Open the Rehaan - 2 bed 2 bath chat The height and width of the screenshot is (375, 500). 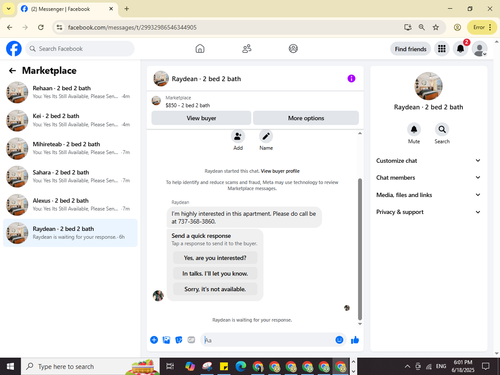click(70, 92)
